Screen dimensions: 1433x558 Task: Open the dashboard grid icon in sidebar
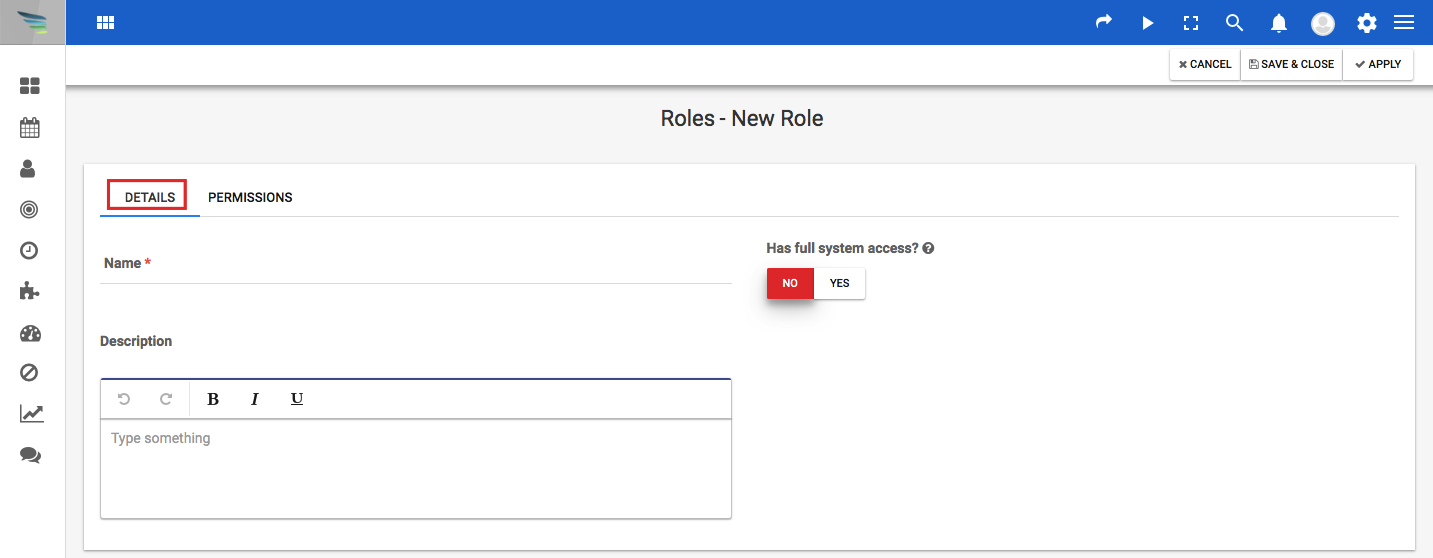pos(30,86)
